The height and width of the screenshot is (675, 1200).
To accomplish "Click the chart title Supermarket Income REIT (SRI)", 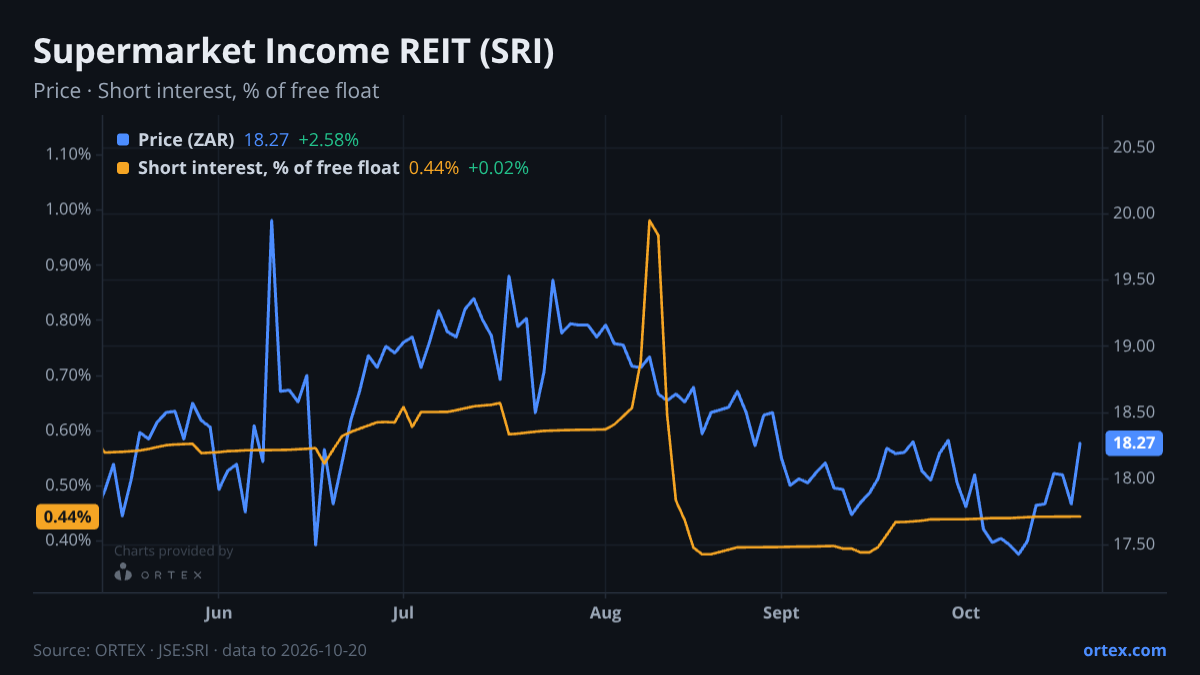I will point(294,52).
